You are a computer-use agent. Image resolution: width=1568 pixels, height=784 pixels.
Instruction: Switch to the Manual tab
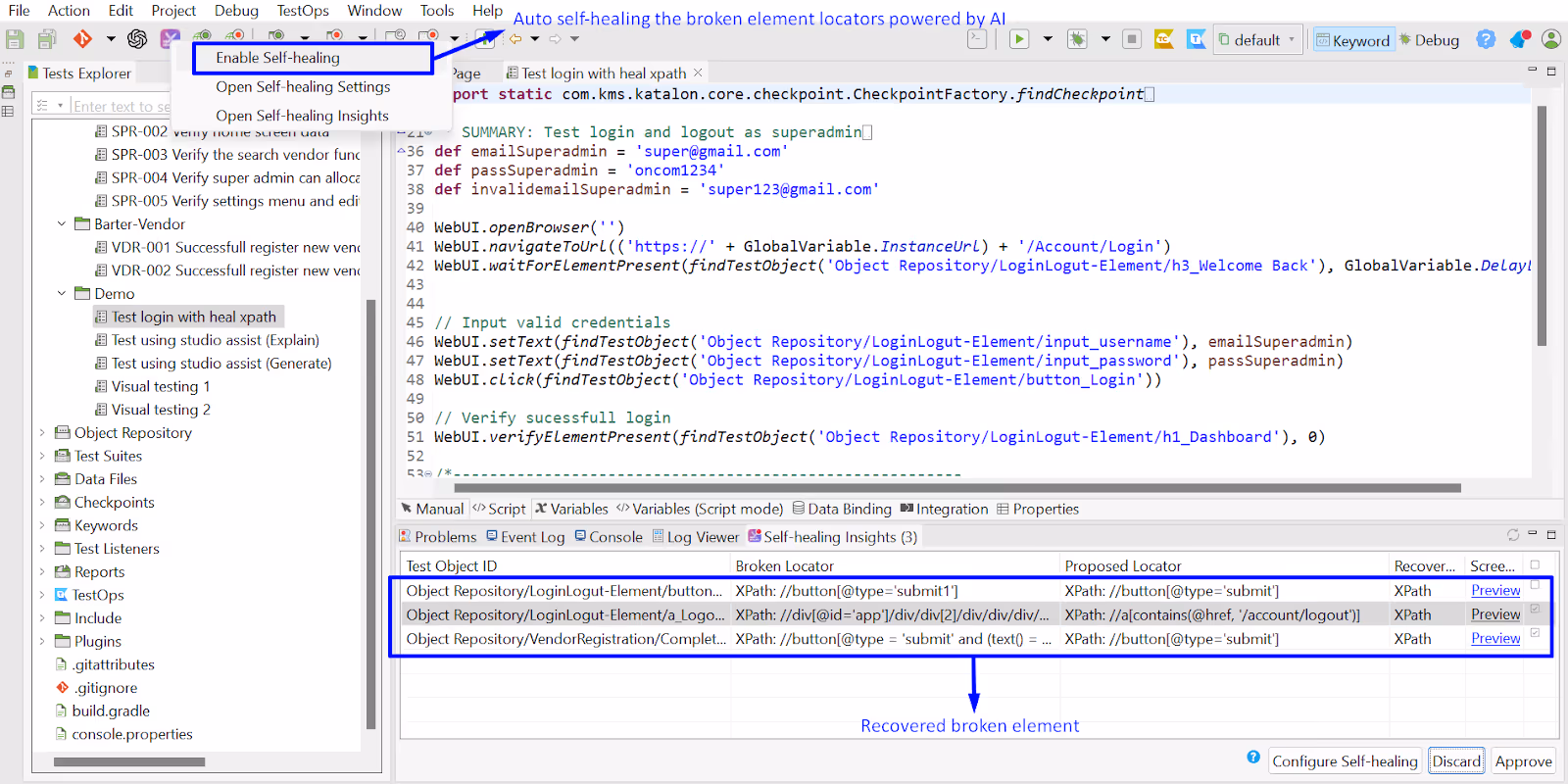pos(432,509)
